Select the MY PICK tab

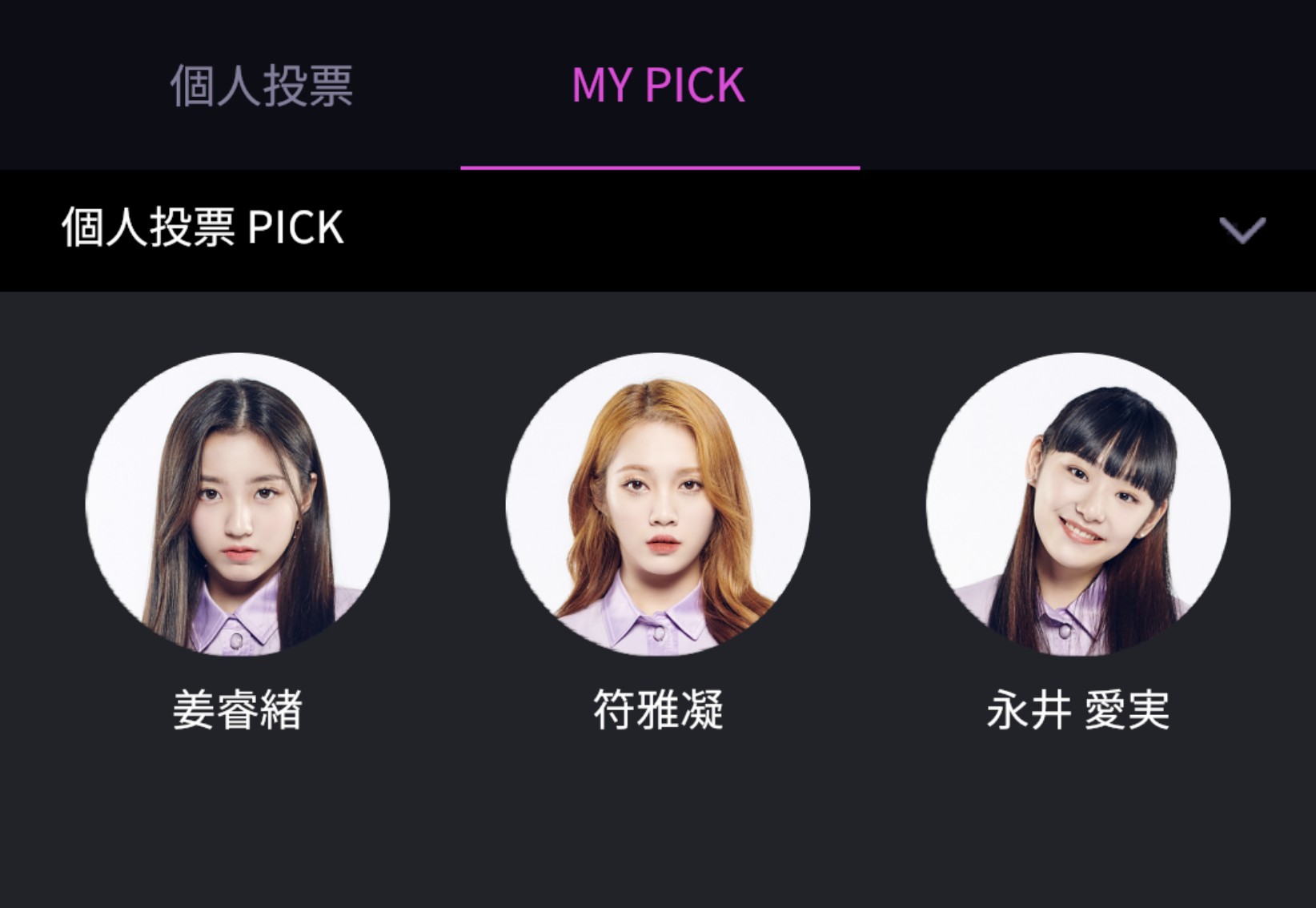click(x=660, y=86)
